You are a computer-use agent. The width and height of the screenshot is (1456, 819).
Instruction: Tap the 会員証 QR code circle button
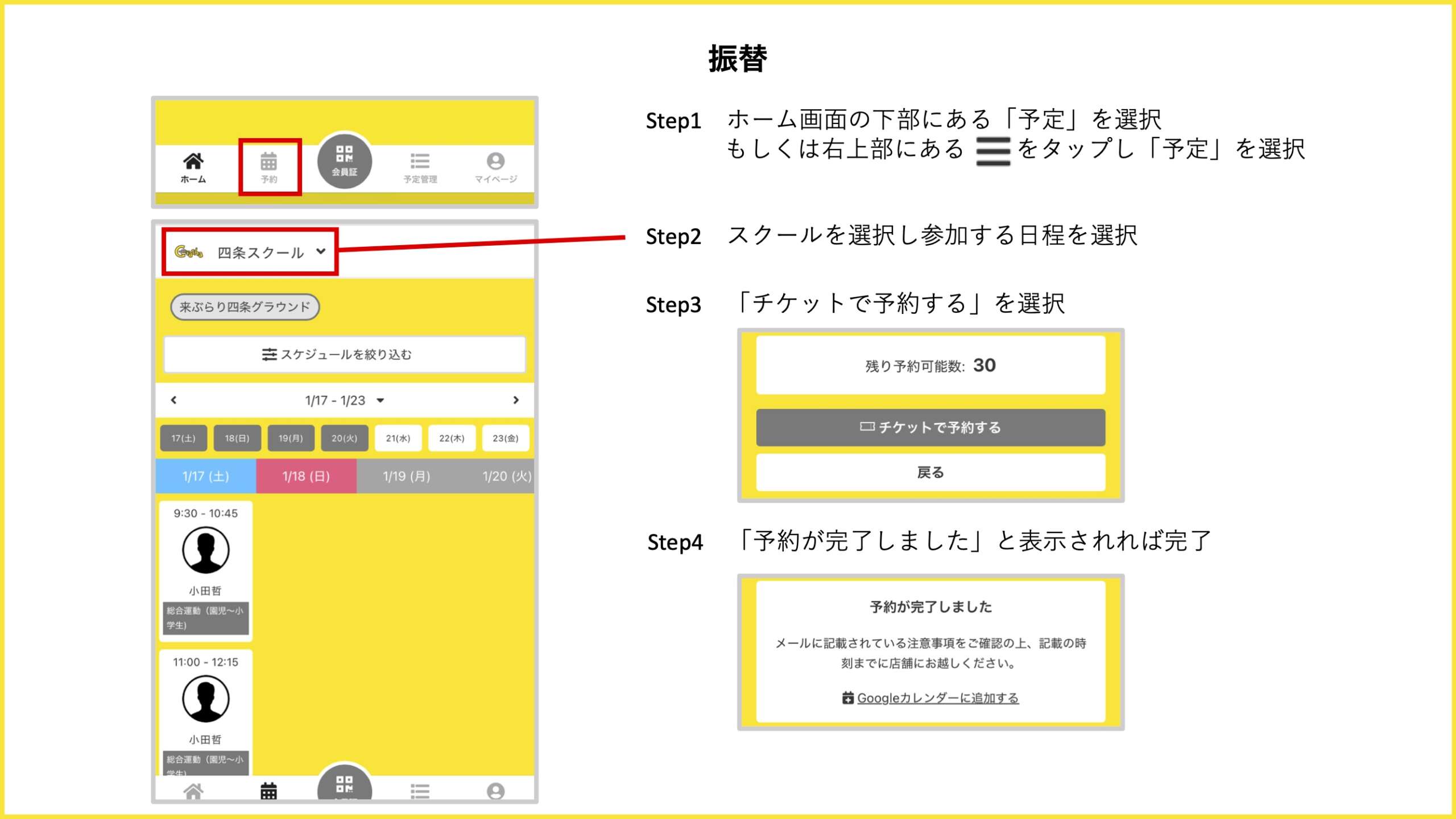tap(345, 162)
